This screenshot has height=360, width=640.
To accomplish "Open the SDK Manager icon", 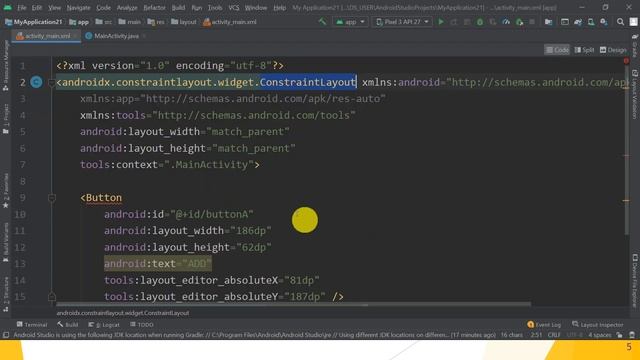I will coord(604,22).
